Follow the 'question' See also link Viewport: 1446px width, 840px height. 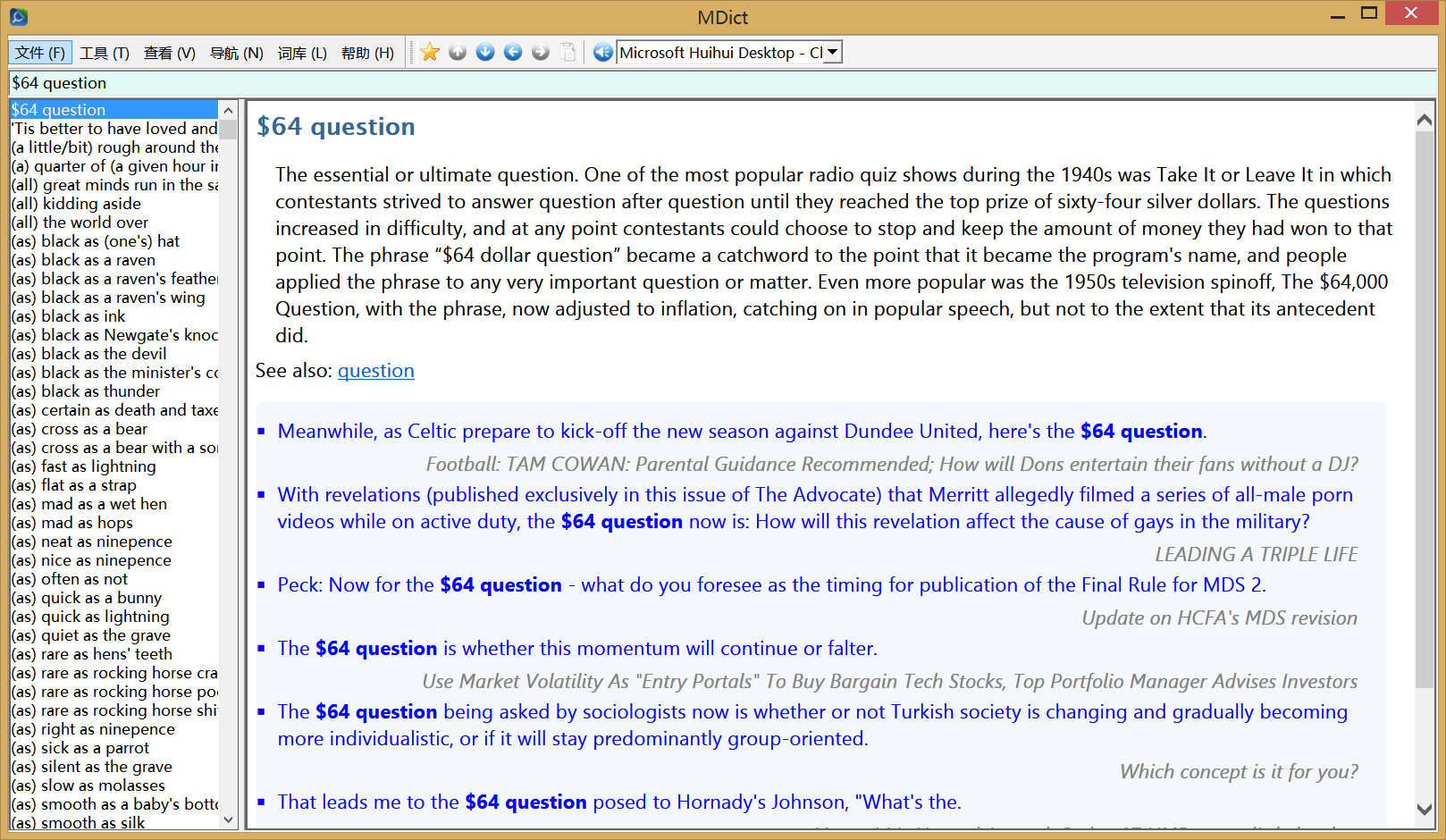click(376, 371)
